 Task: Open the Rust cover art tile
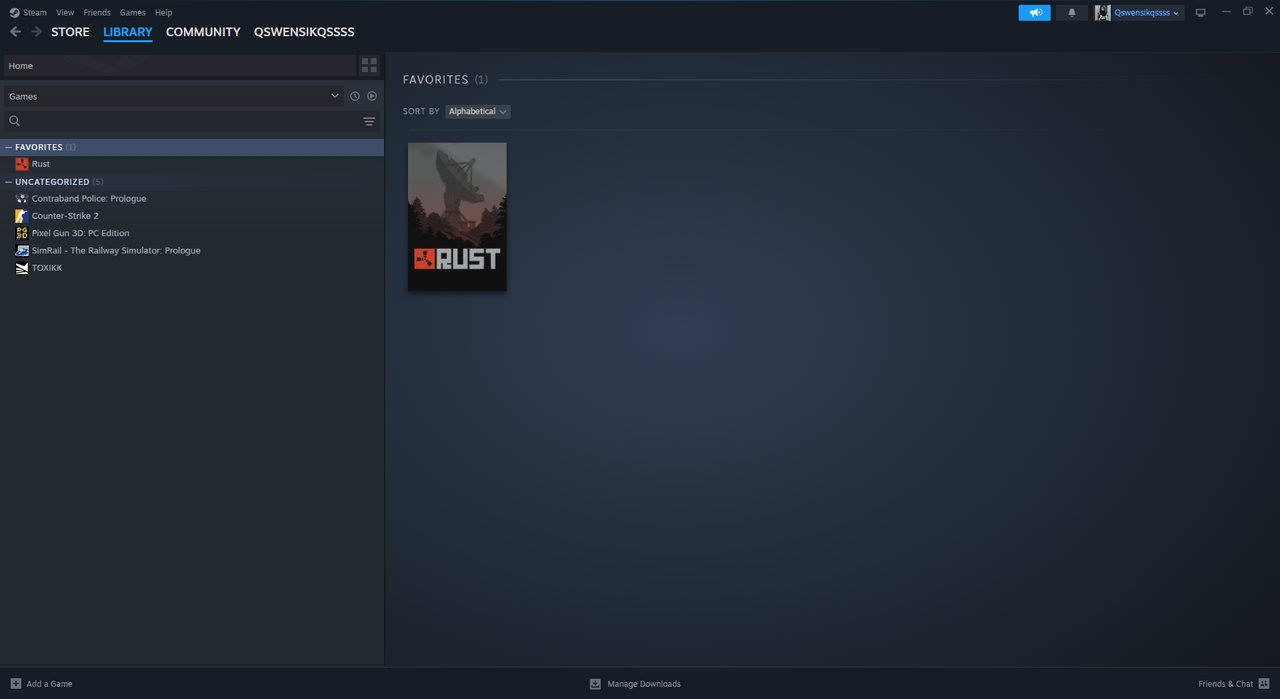tap(457, 217)
